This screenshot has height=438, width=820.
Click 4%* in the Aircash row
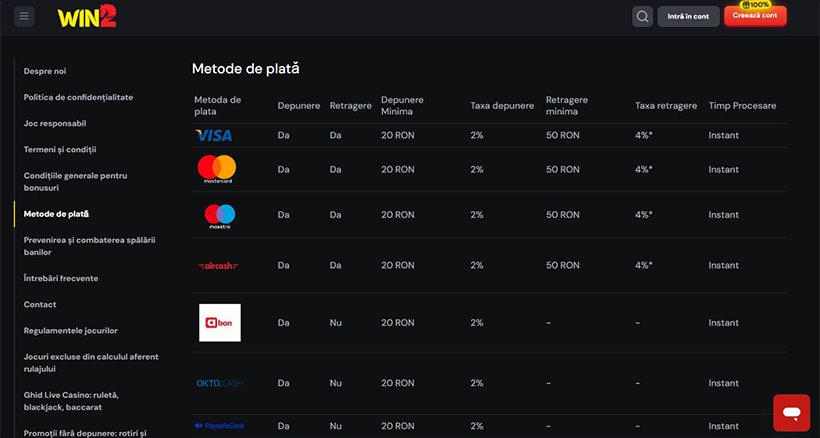(x=644, y=266)
